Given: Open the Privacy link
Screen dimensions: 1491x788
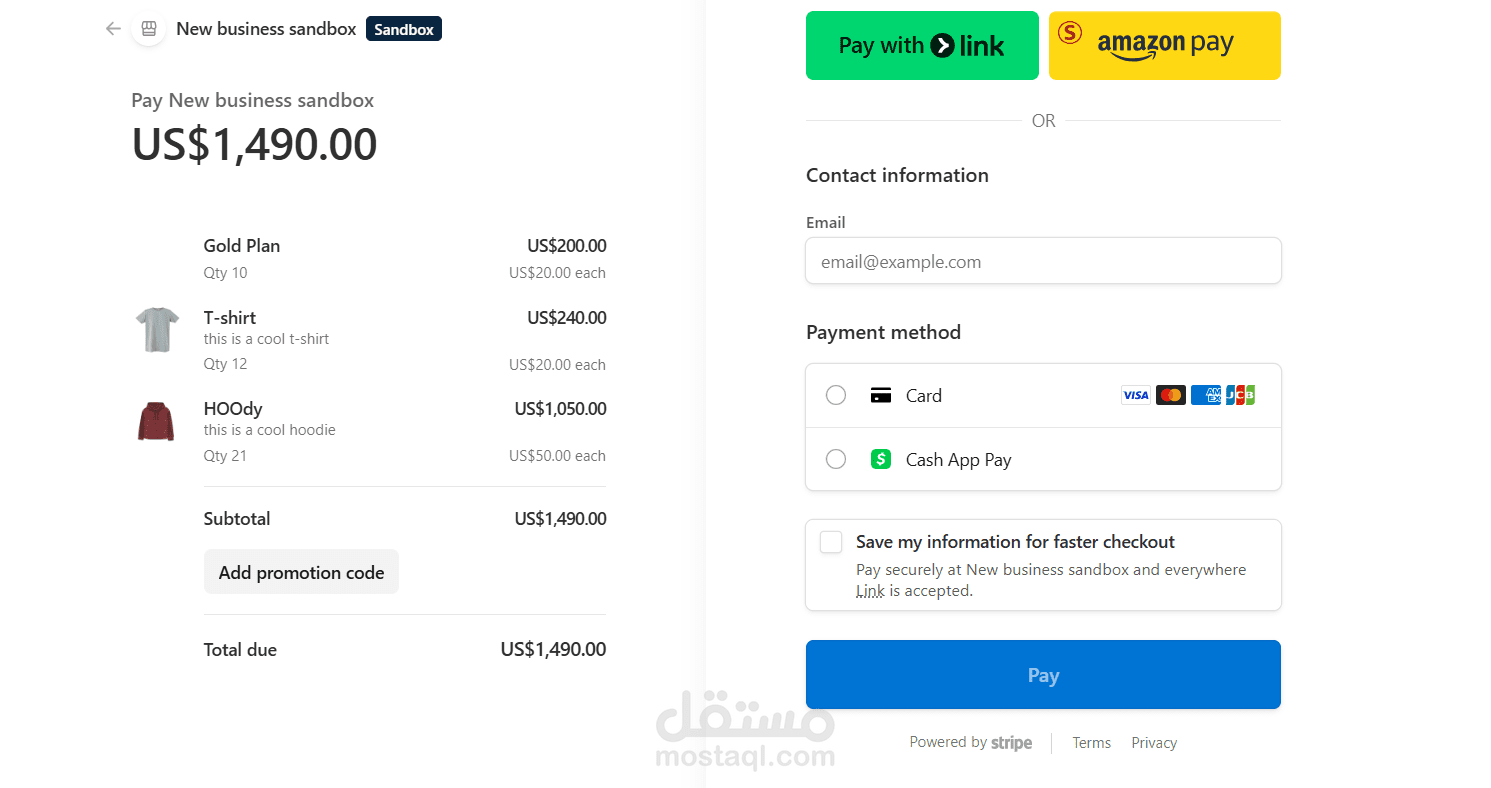Looking at the screenshot, I should pos(1154,743).
